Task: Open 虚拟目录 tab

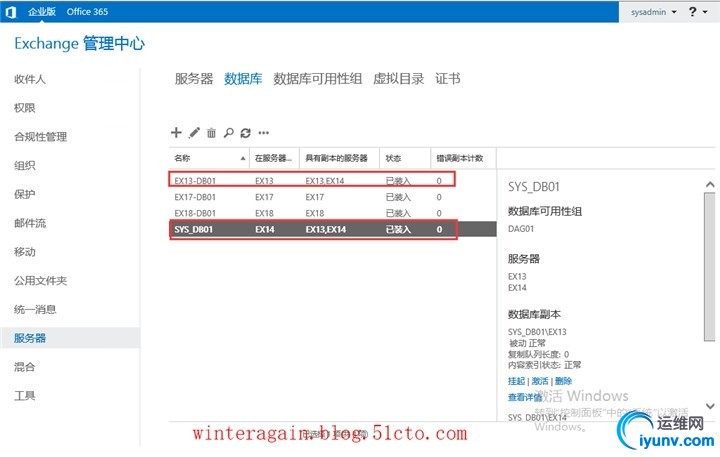Action: 399,79
